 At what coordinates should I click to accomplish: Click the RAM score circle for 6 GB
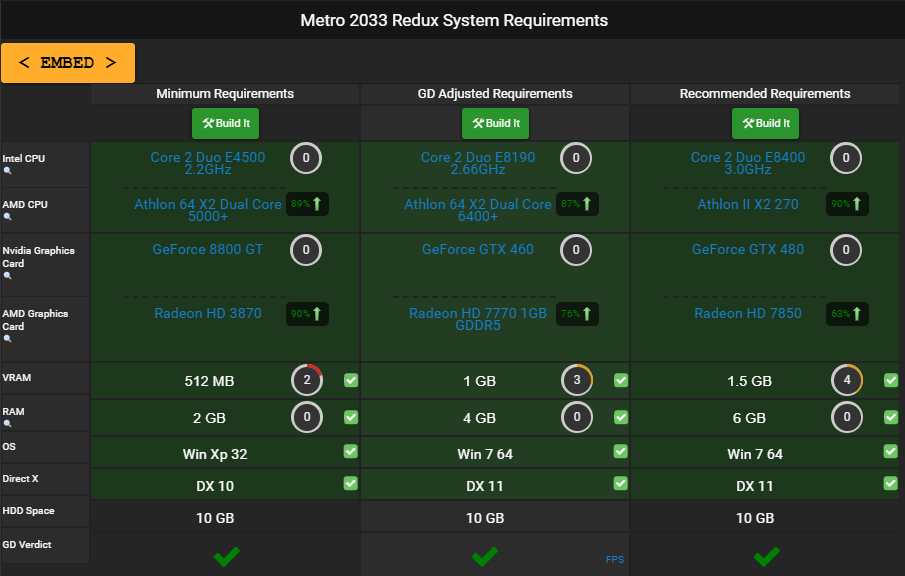tap(847, 417)
